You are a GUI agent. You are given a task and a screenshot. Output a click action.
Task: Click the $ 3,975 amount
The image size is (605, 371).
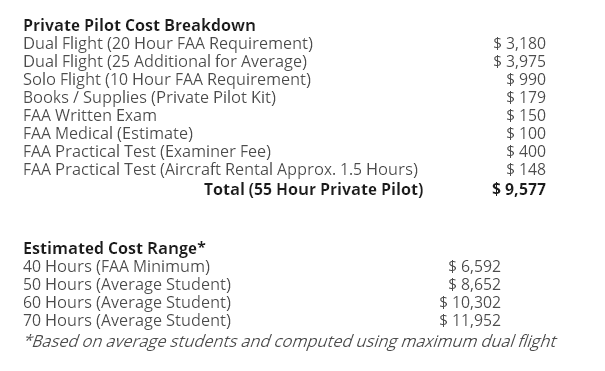coord(519,61)
